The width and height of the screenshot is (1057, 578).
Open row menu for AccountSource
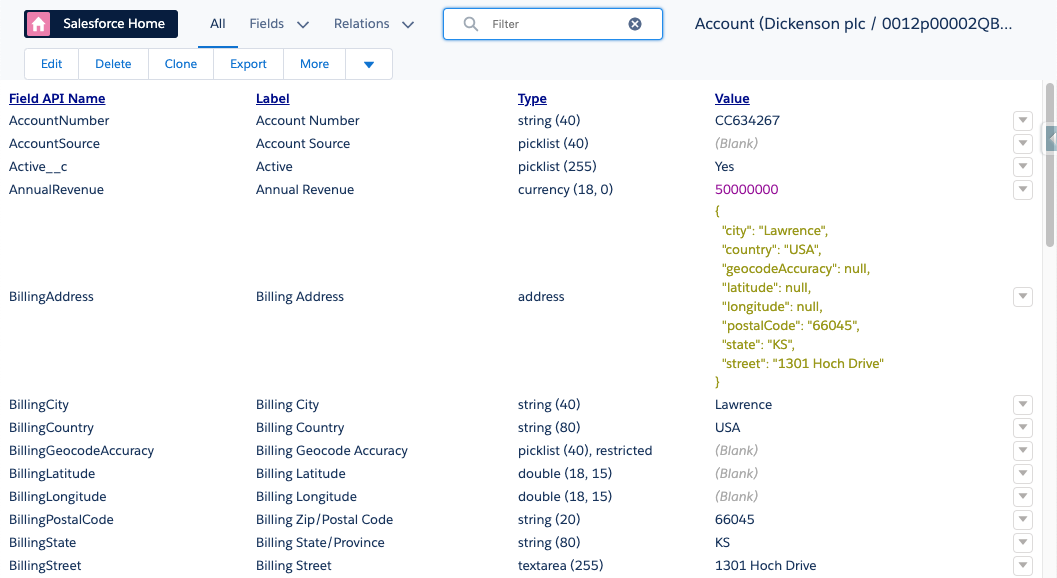pyautogui.click(x=1023, y=144)
